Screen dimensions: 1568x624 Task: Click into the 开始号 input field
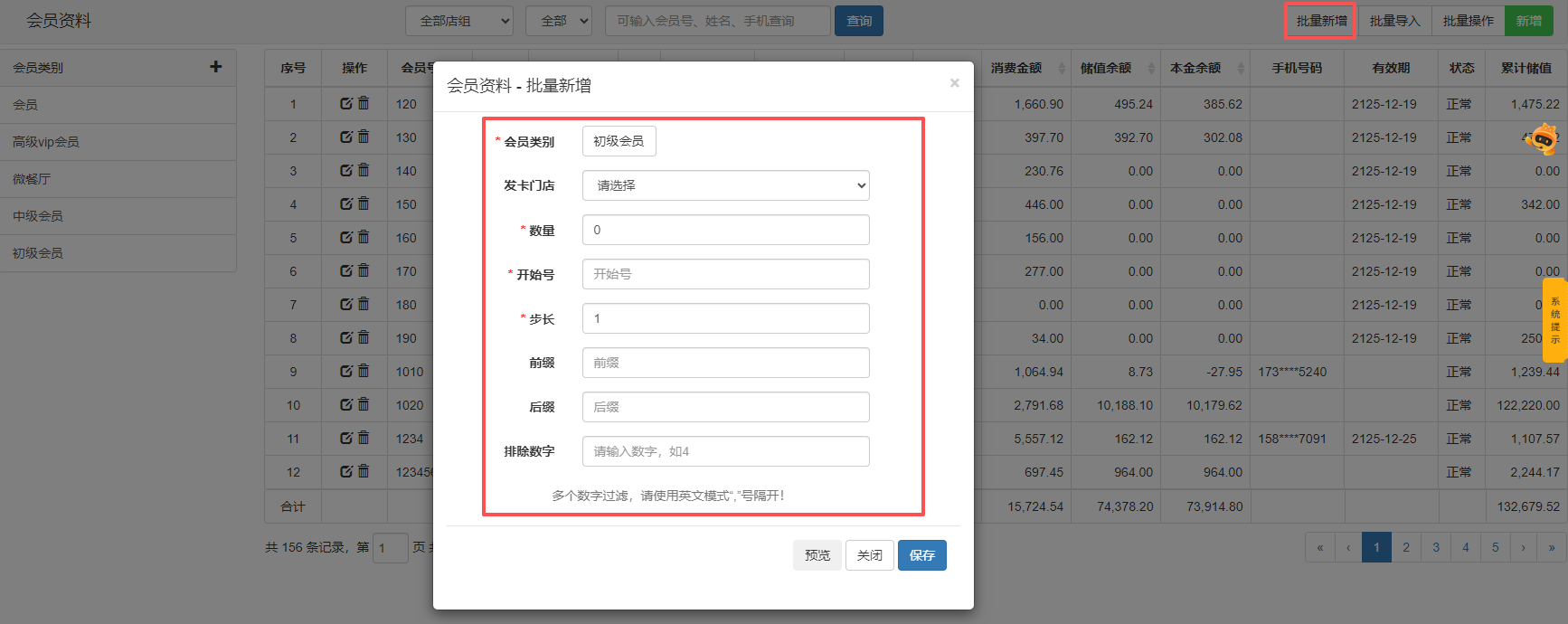click(725, 274)
